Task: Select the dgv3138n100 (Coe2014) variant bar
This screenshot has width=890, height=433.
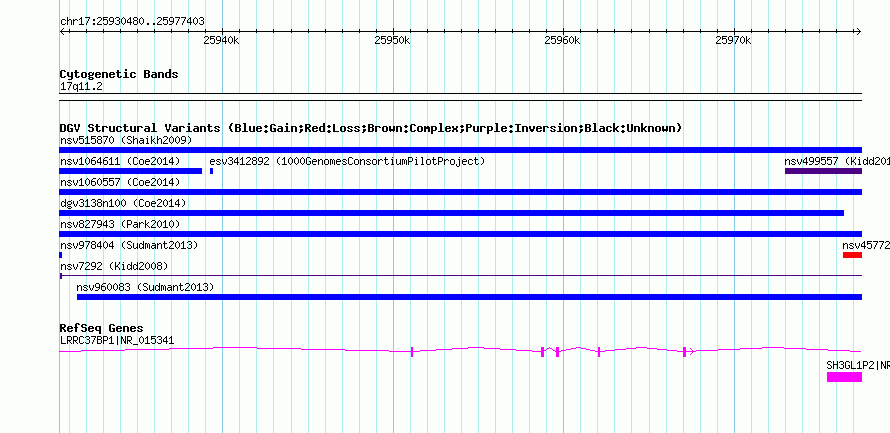Action: (x=452, y=213)
